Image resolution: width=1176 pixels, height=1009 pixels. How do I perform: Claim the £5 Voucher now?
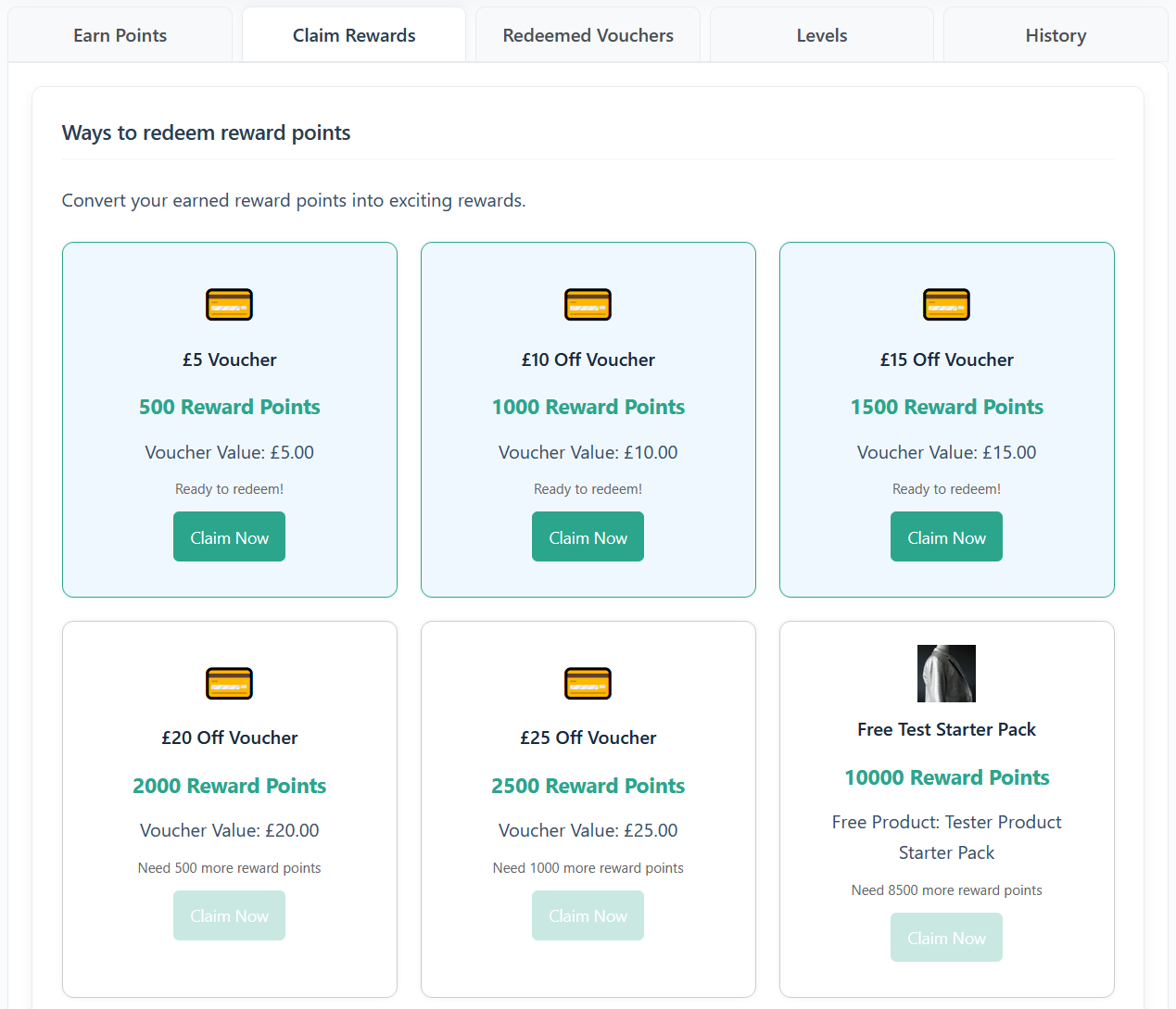[229, 537]
